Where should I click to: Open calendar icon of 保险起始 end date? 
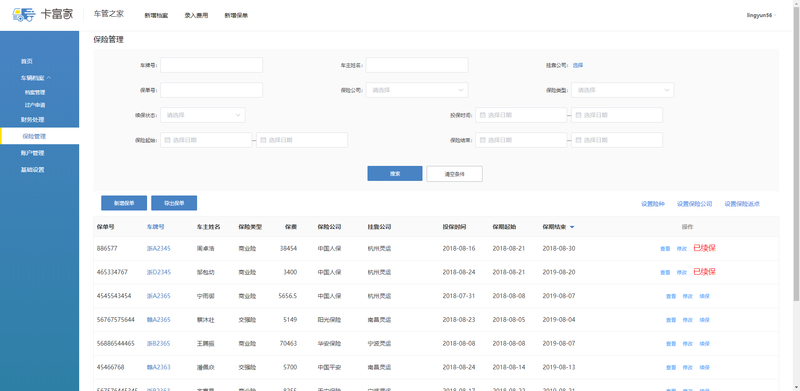point(263,140)
